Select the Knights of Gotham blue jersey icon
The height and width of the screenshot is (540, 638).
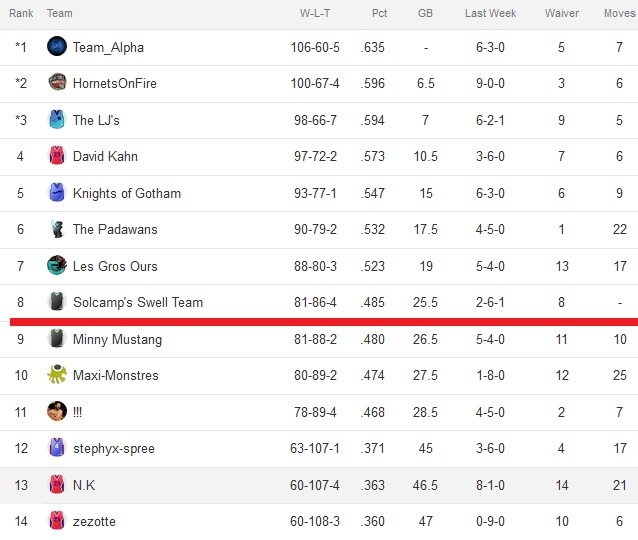point(57,192)
